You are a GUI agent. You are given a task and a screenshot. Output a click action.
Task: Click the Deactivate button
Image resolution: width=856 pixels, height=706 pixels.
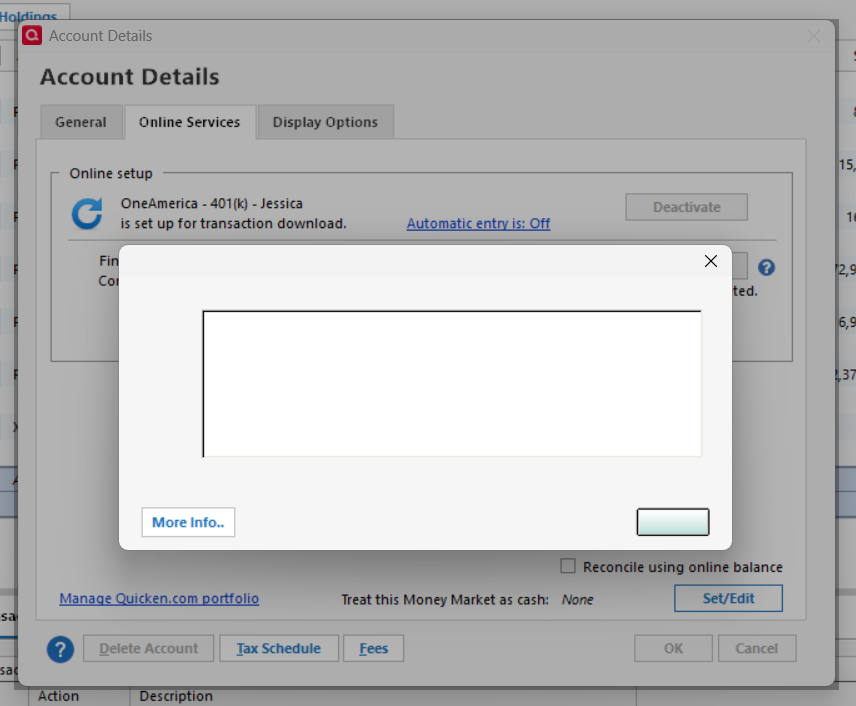[686, 207]
